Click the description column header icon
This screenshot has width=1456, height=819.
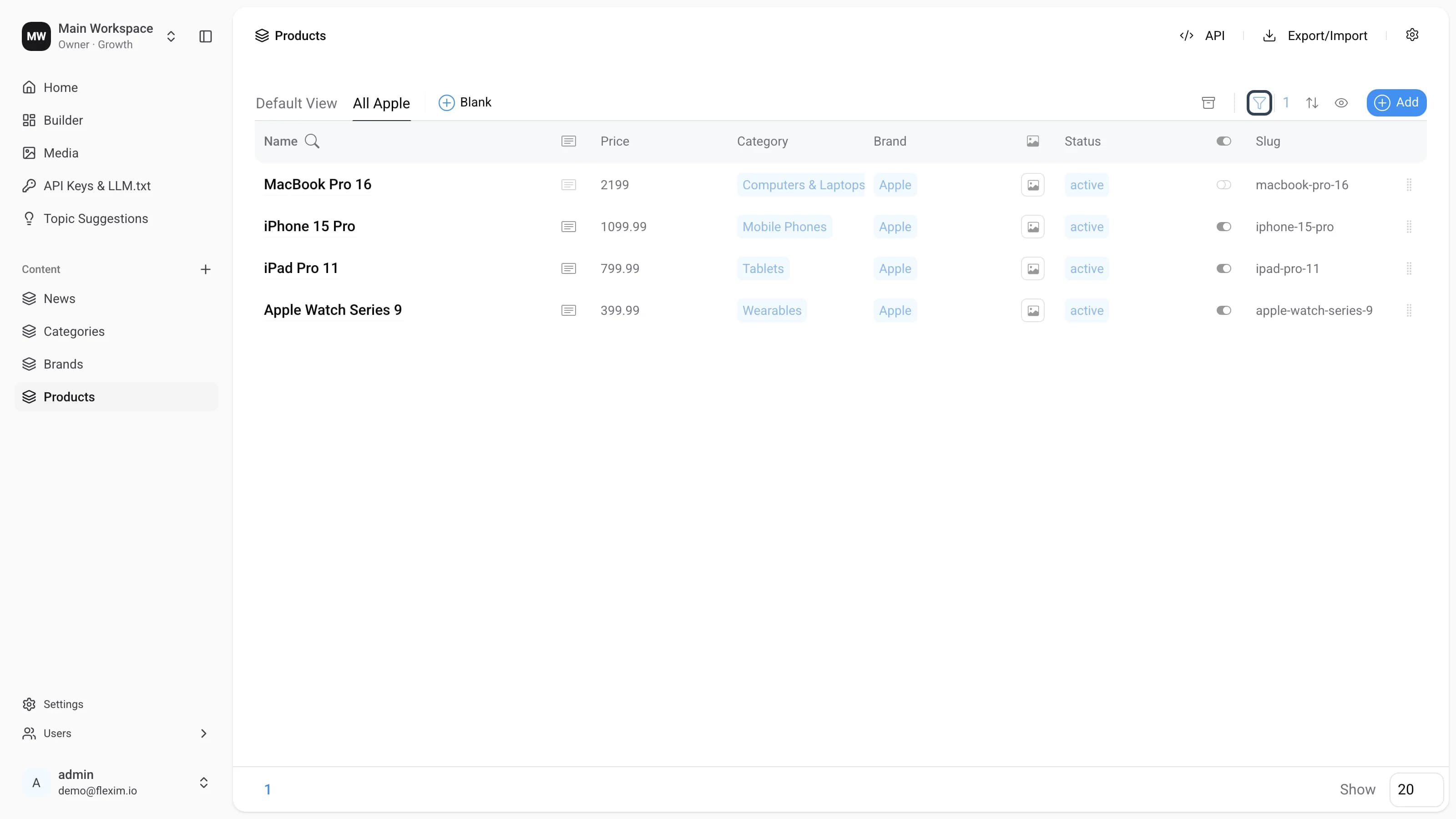569,142
